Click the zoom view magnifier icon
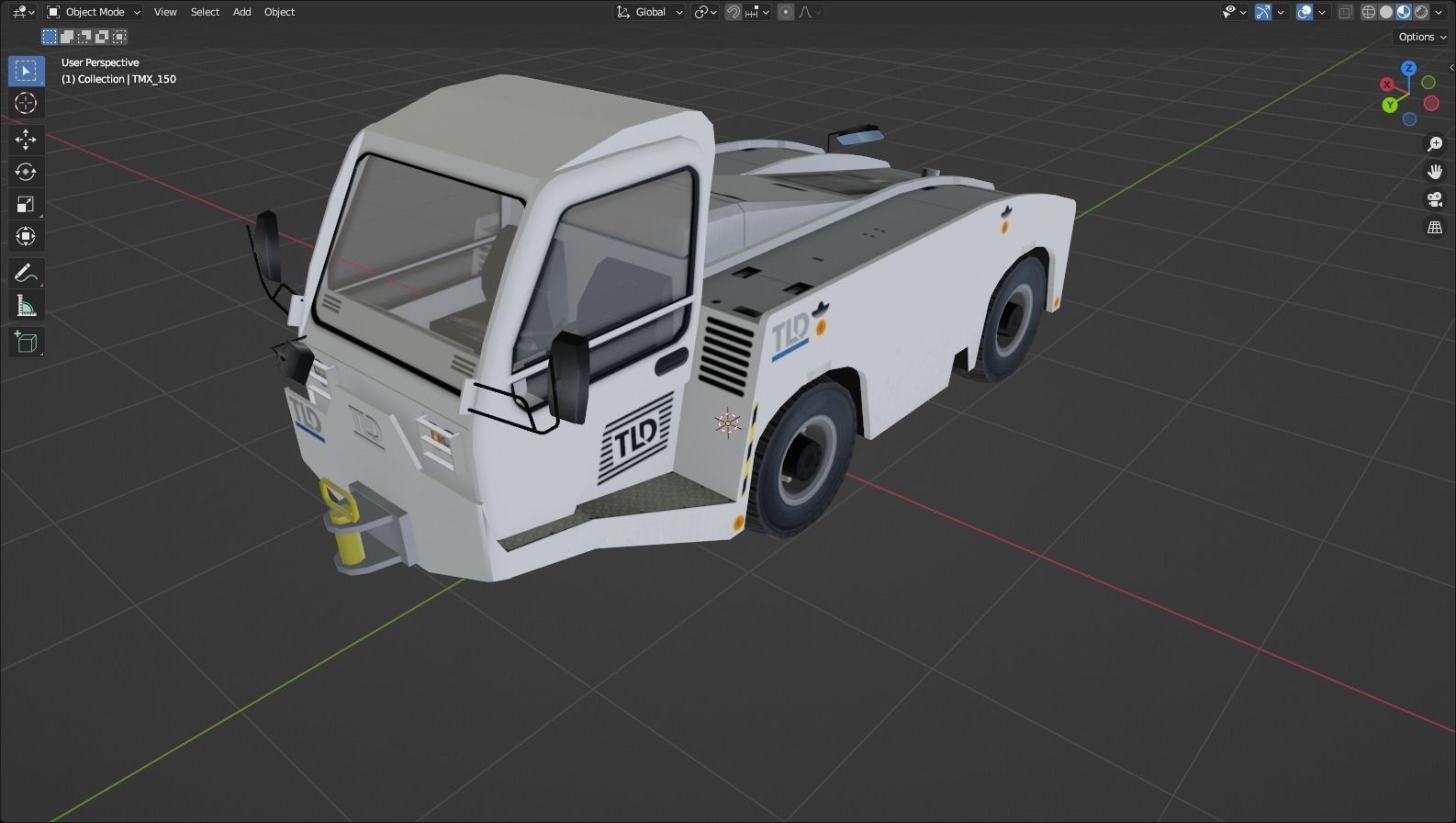The width and height of the screenshot is (1456, 823). click(1435, 144)
